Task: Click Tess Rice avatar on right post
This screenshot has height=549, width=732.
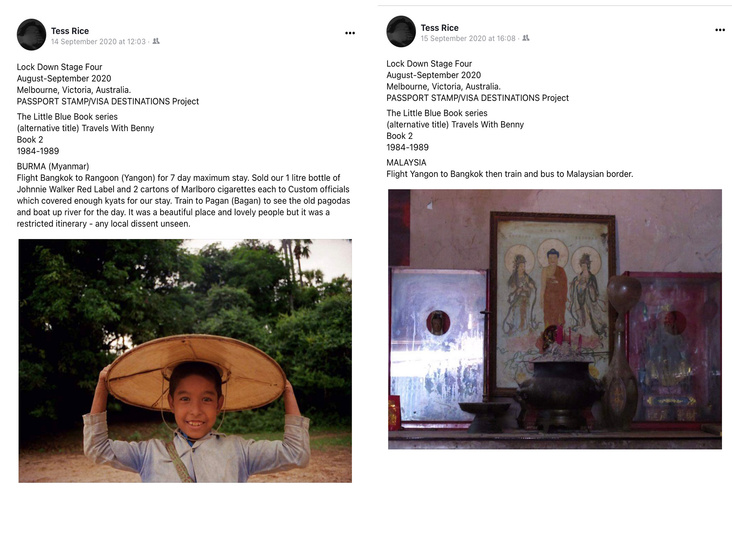Action: pos(401,31)
